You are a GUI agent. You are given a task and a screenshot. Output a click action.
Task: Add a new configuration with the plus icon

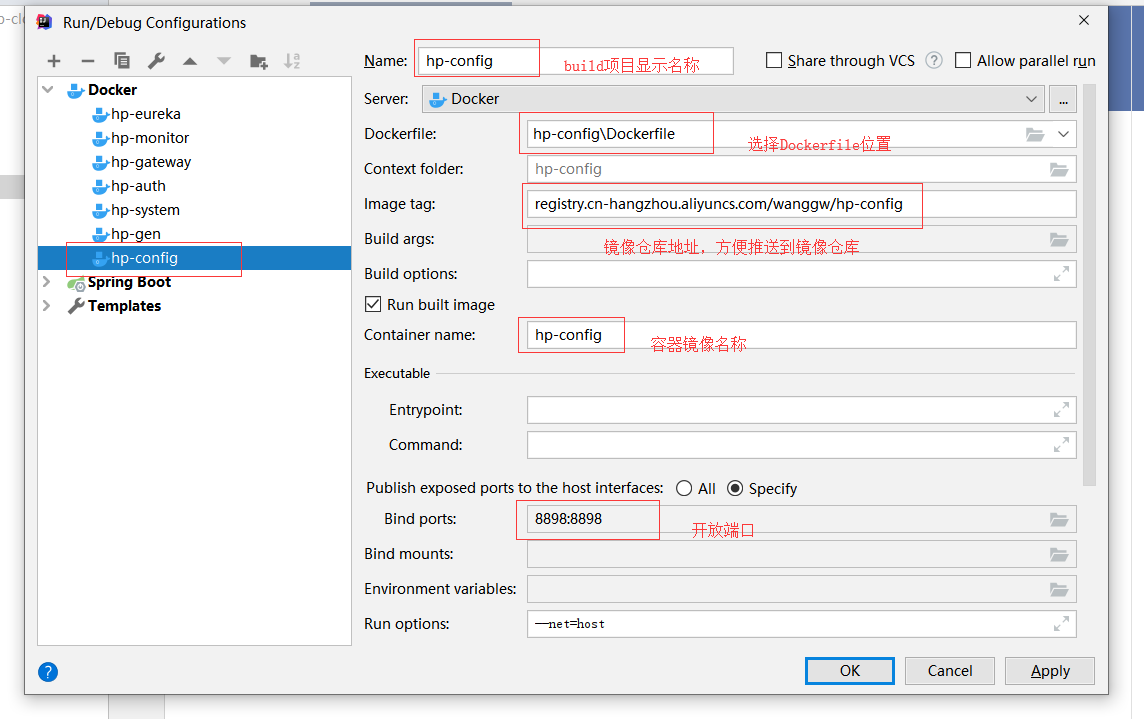54,61
